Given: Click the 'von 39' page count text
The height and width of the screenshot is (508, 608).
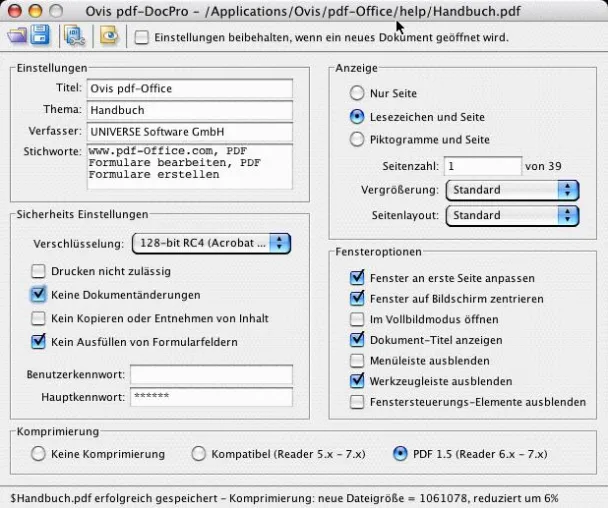Looking at the screenshot, I should 543,166.
